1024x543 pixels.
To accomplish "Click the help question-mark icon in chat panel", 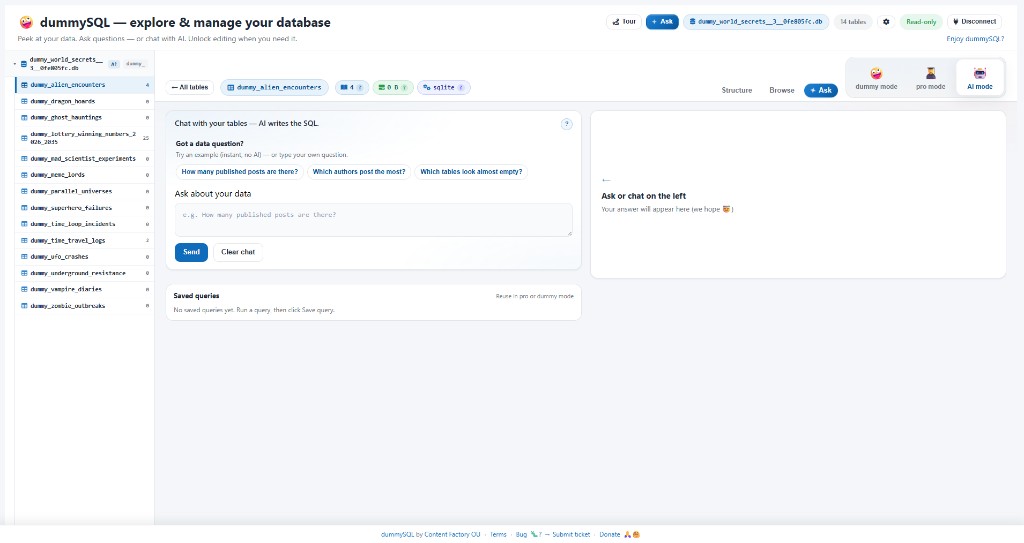I will 566,123.
